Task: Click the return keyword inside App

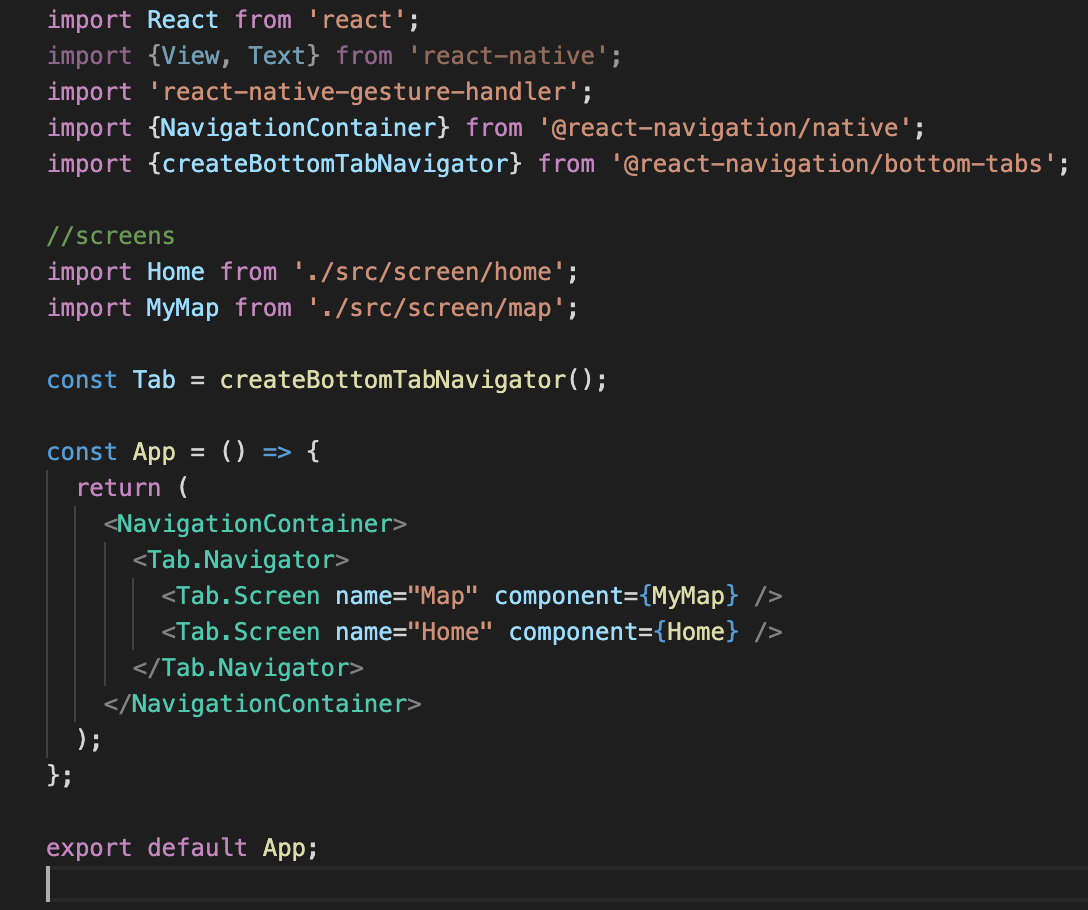Action: (x=118, y=487)
